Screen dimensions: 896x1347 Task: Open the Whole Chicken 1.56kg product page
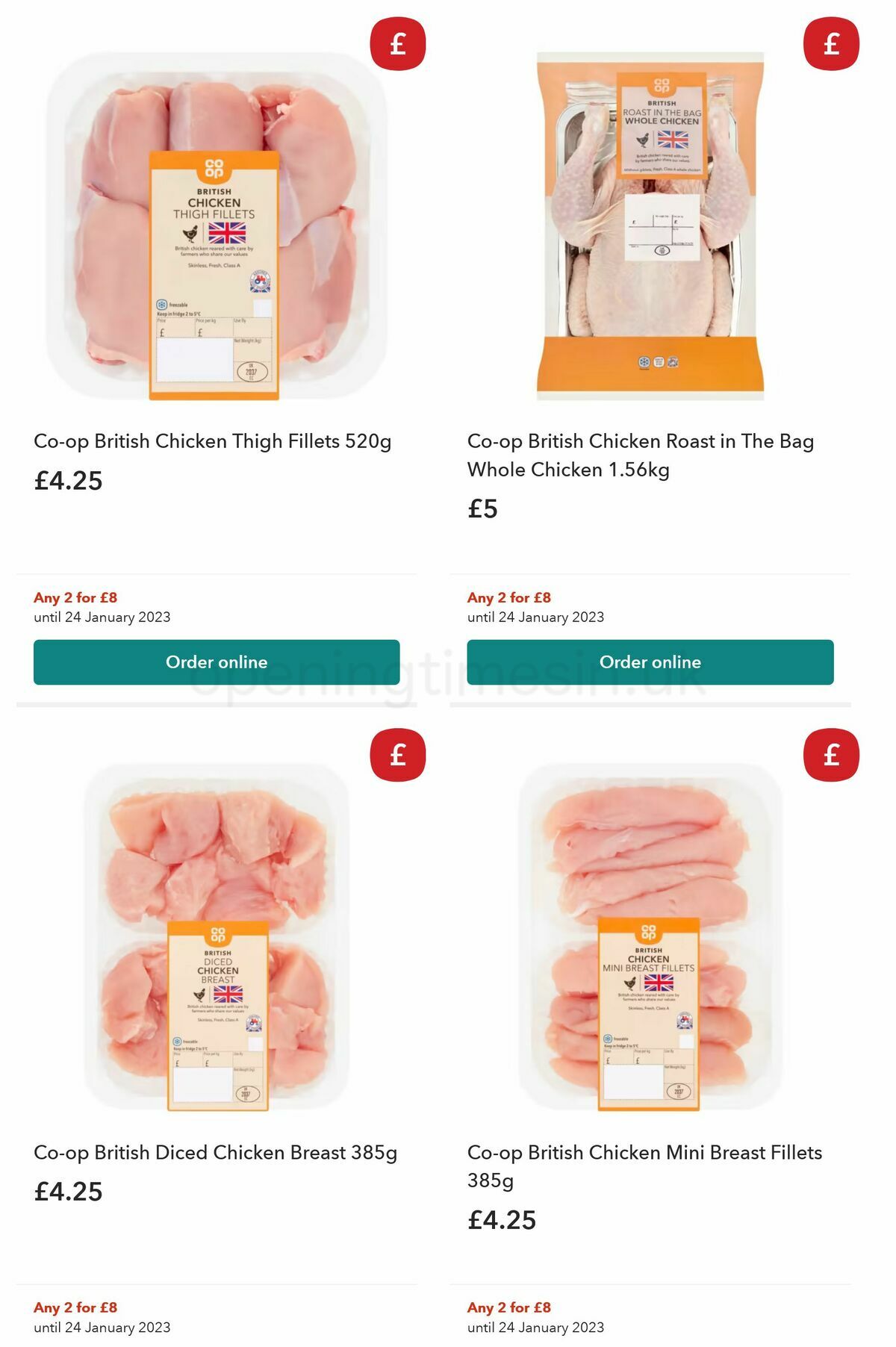pyautogui.click(x=640, y=455)
